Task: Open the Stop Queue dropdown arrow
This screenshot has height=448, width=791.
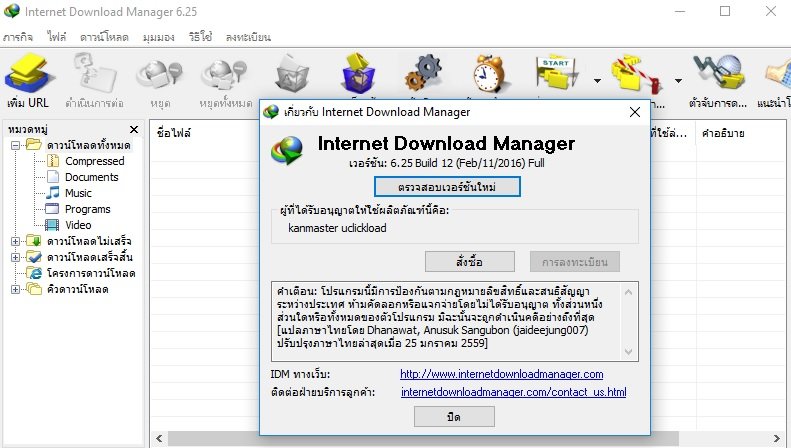Action: [x=679, y=81]
